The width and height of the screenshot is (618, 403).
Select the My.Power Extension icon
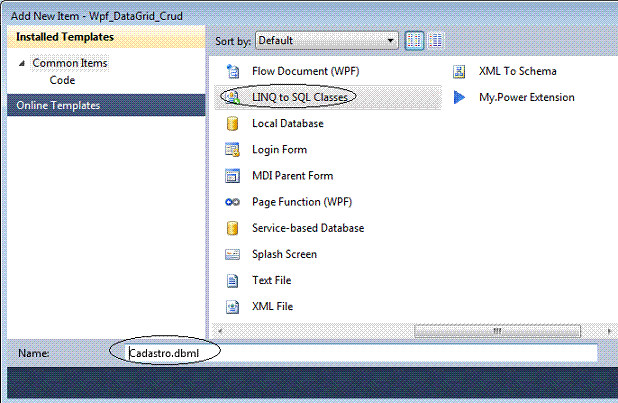tap(460, 98)
